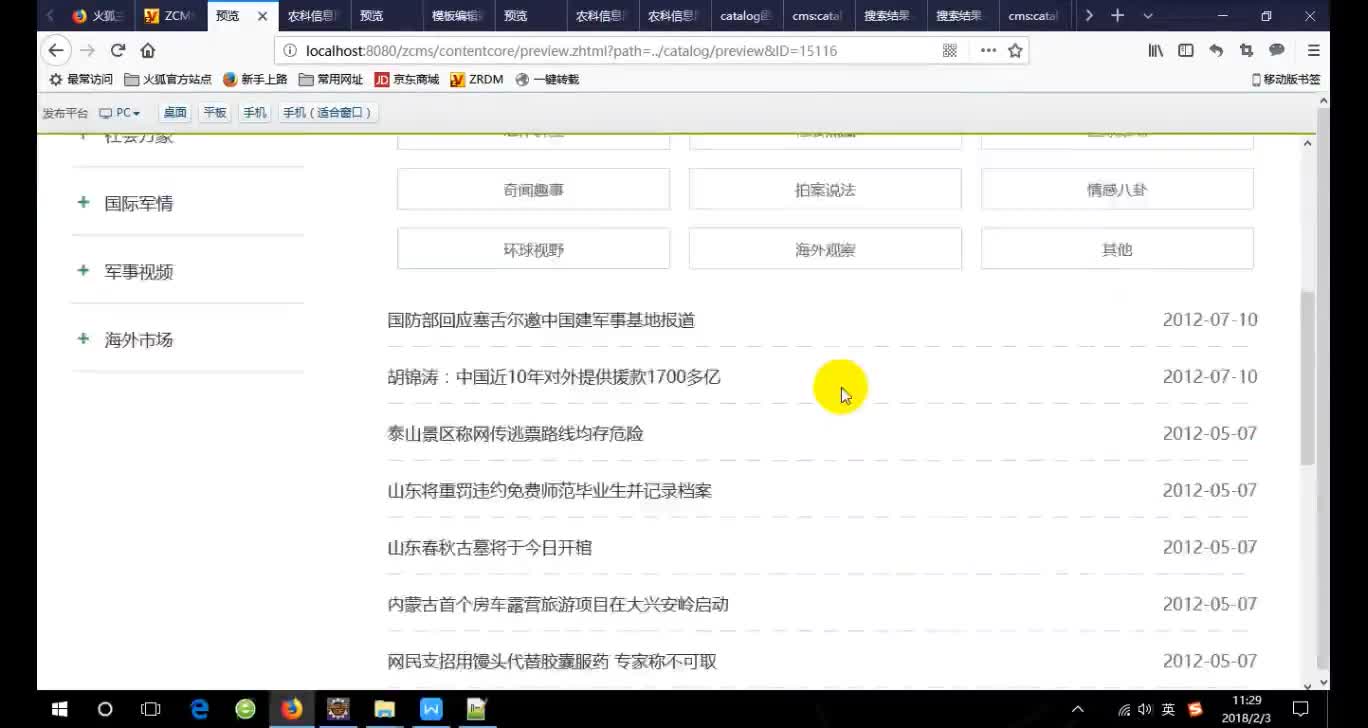Show hidden system tray icons
Viewport: 1368px width, 728px height.
(x=1078, y=709)
